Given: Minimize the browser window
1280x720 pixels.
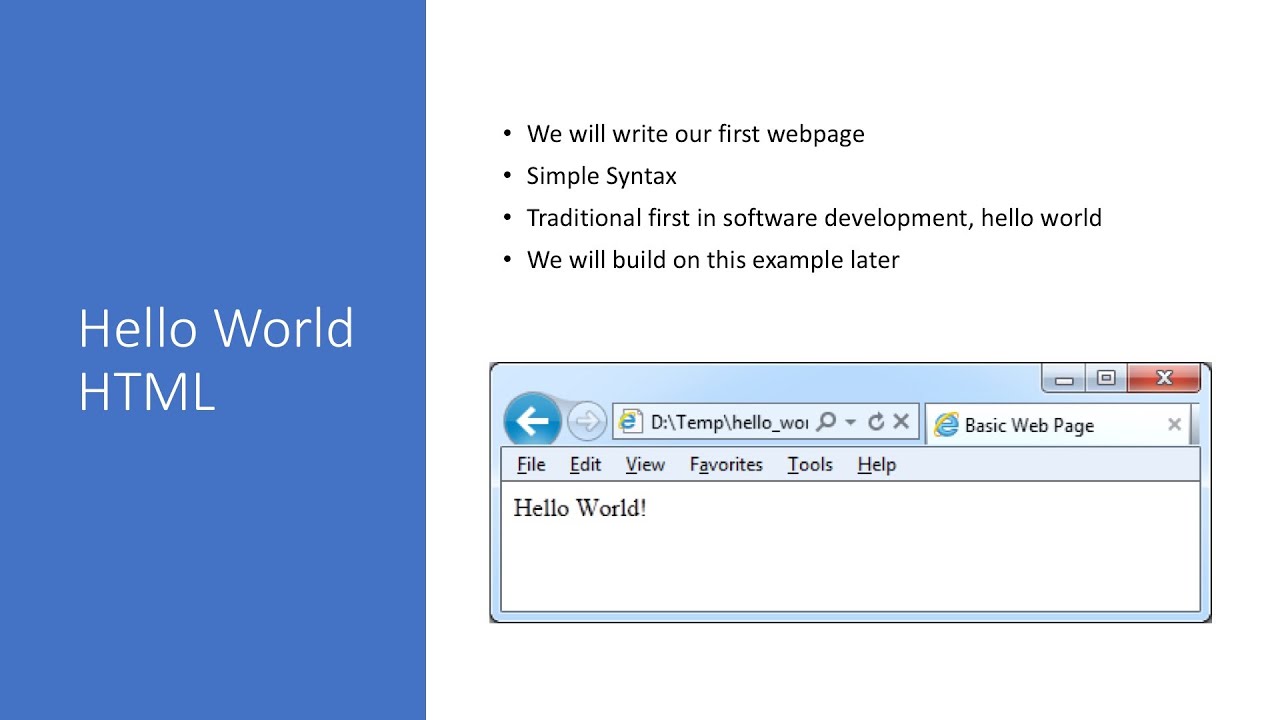Looking at the screenshot, I should (x=1064, y=379).
